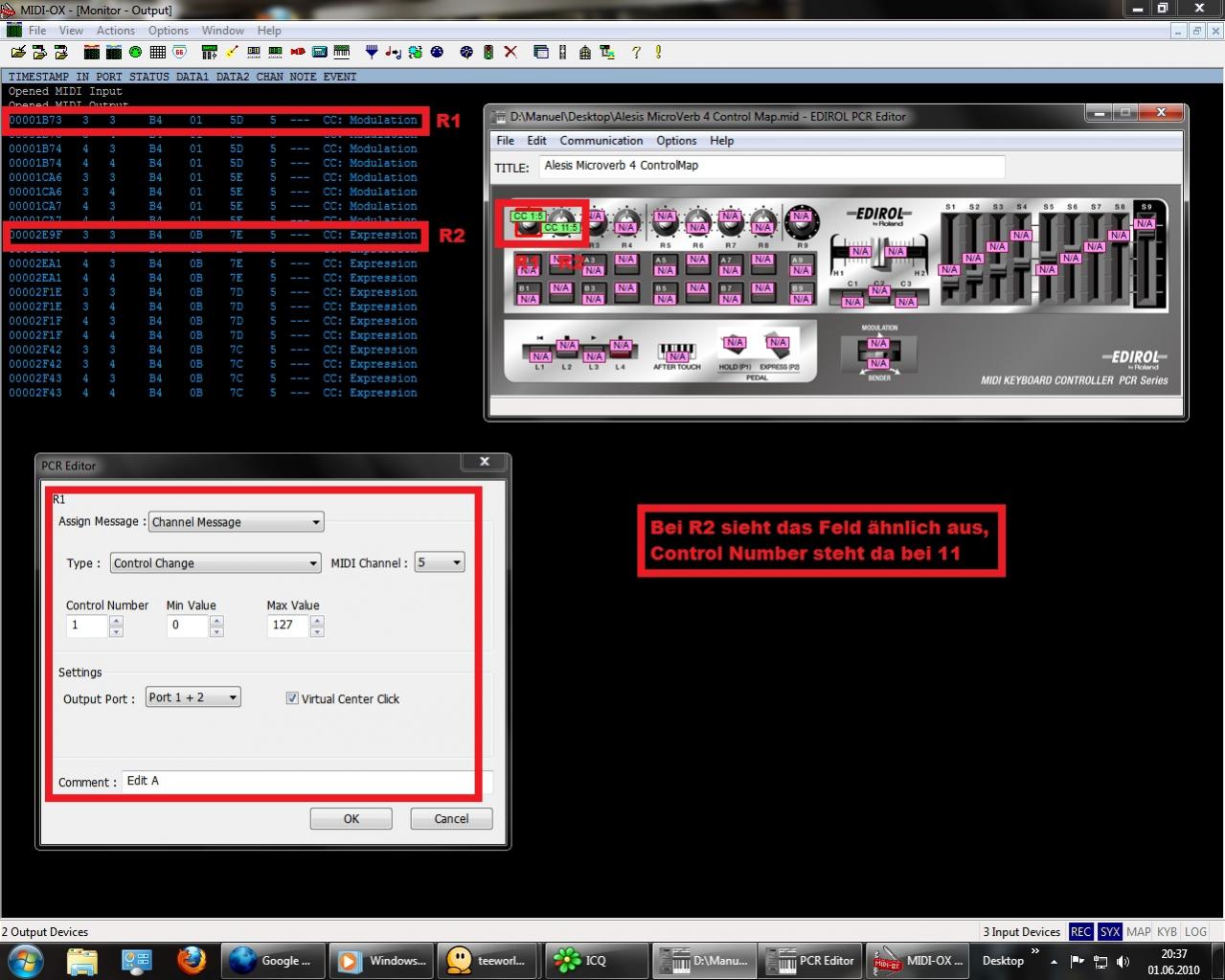Launch Firefox from the taskbar

(191, 960)
